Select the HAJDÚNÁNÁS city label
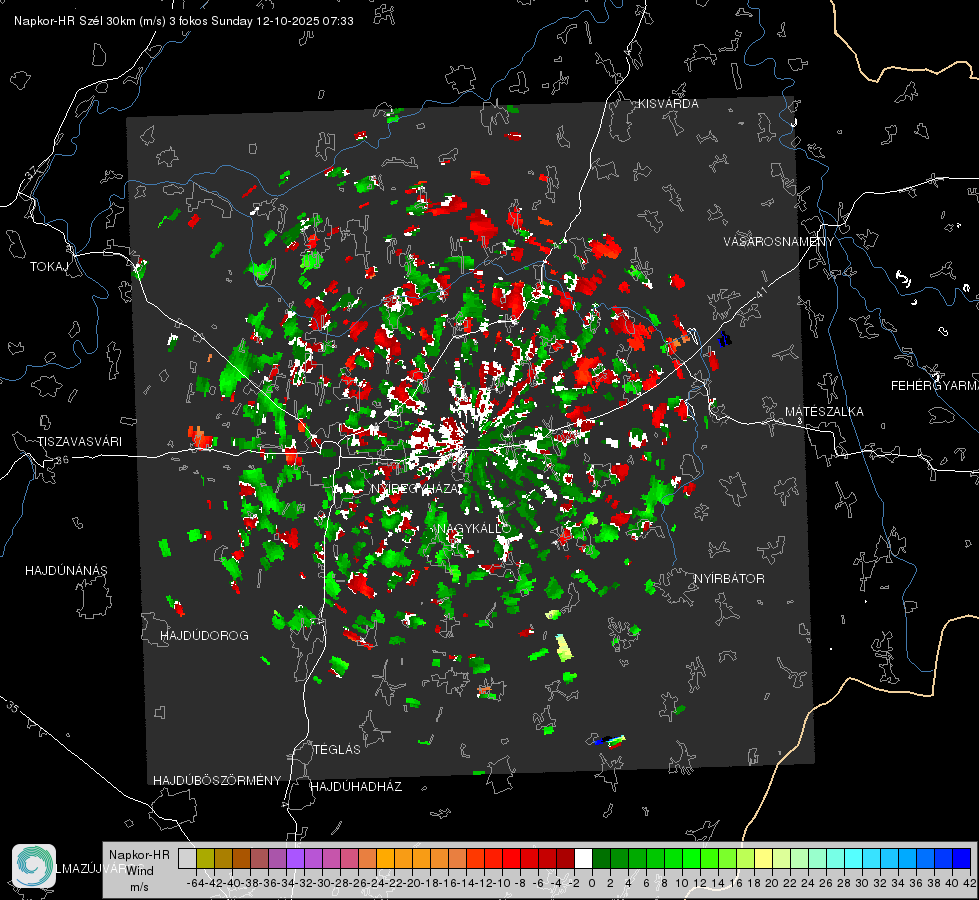Image resolution: width=979 pixels, height=900 pixels. (66, 570)
